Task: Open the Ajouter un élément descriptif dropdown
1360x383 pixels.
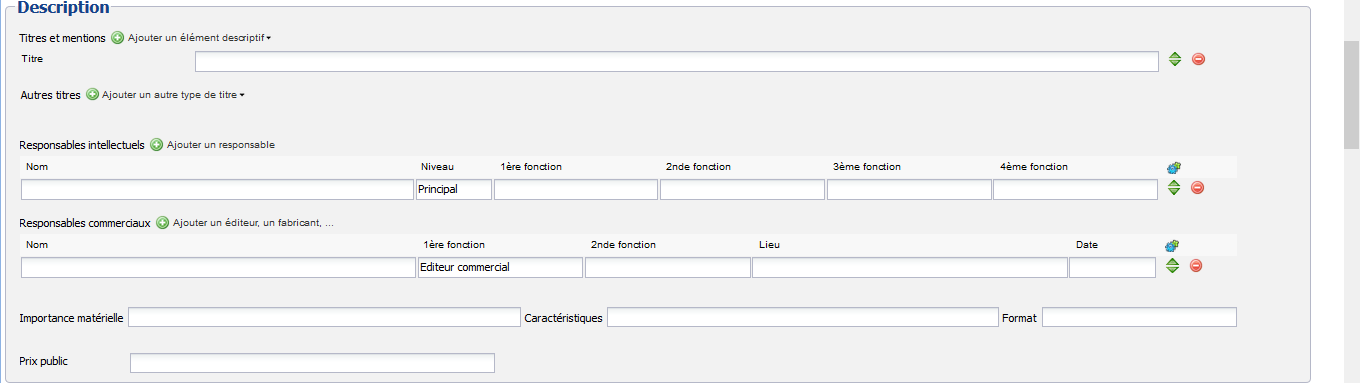Action: [199, 38]
